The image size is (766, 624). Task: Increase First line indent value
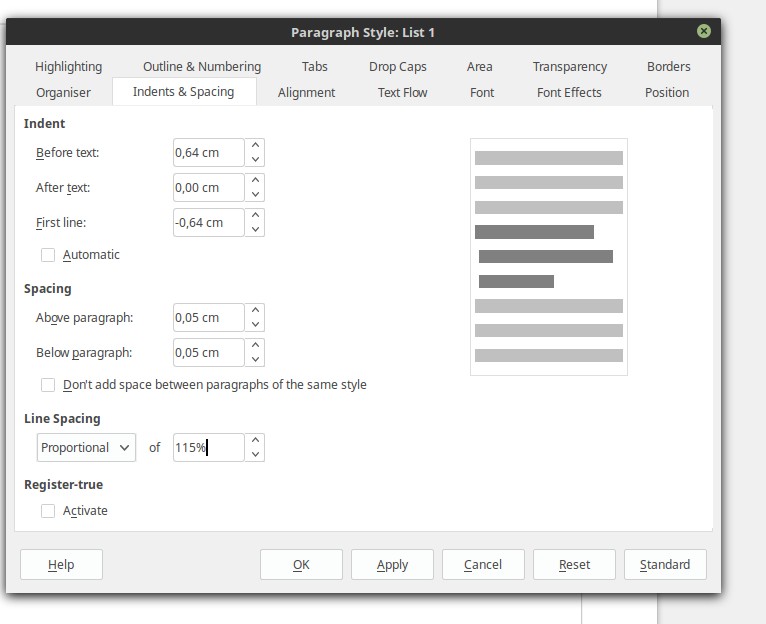click(255, 215)
